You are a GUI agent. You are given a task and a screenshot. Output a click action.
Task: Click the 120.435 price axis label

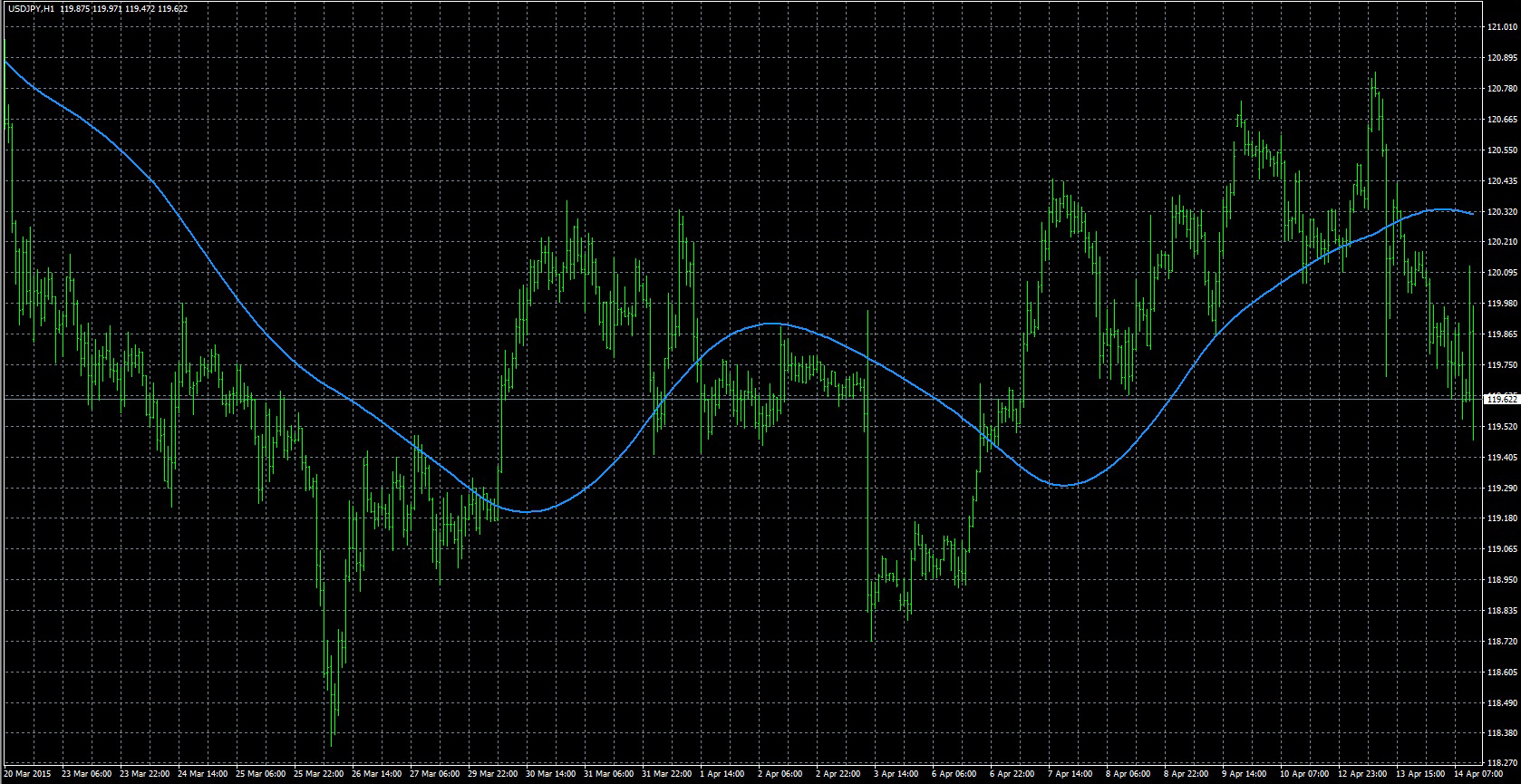(x=1503, y=181)
